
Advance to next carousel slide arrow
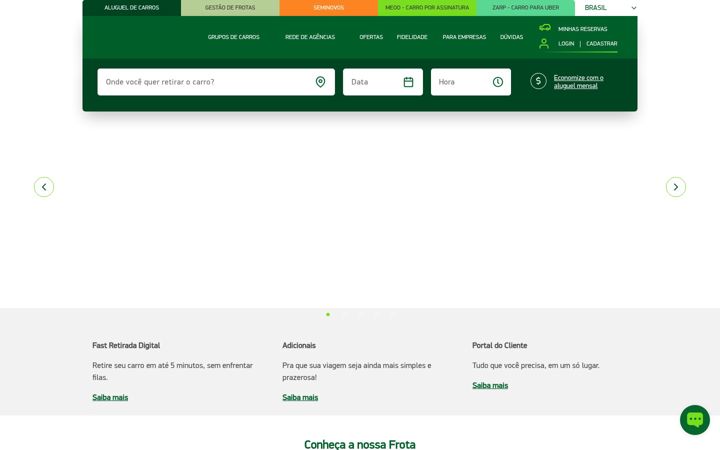(675, 187)
